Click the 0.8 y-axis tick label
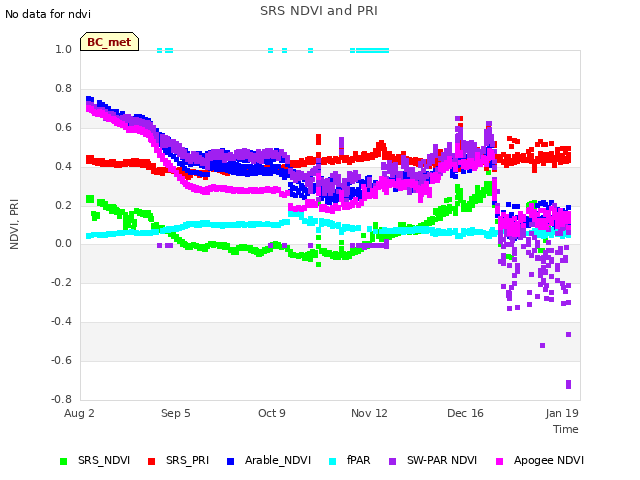 [x=63, y=89]
